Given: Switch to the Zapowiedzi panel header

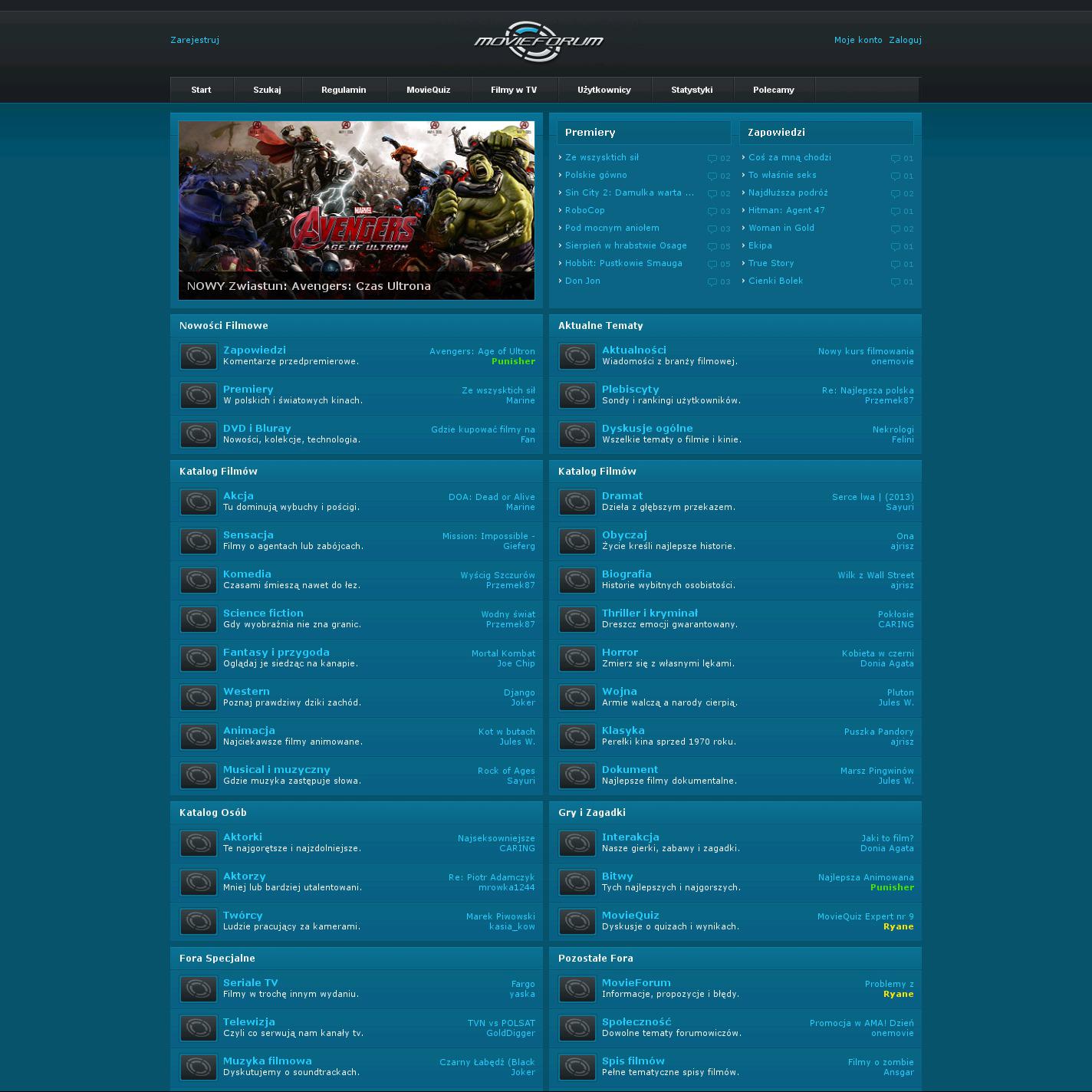Looking at the screenshot, I should [776, 133].
